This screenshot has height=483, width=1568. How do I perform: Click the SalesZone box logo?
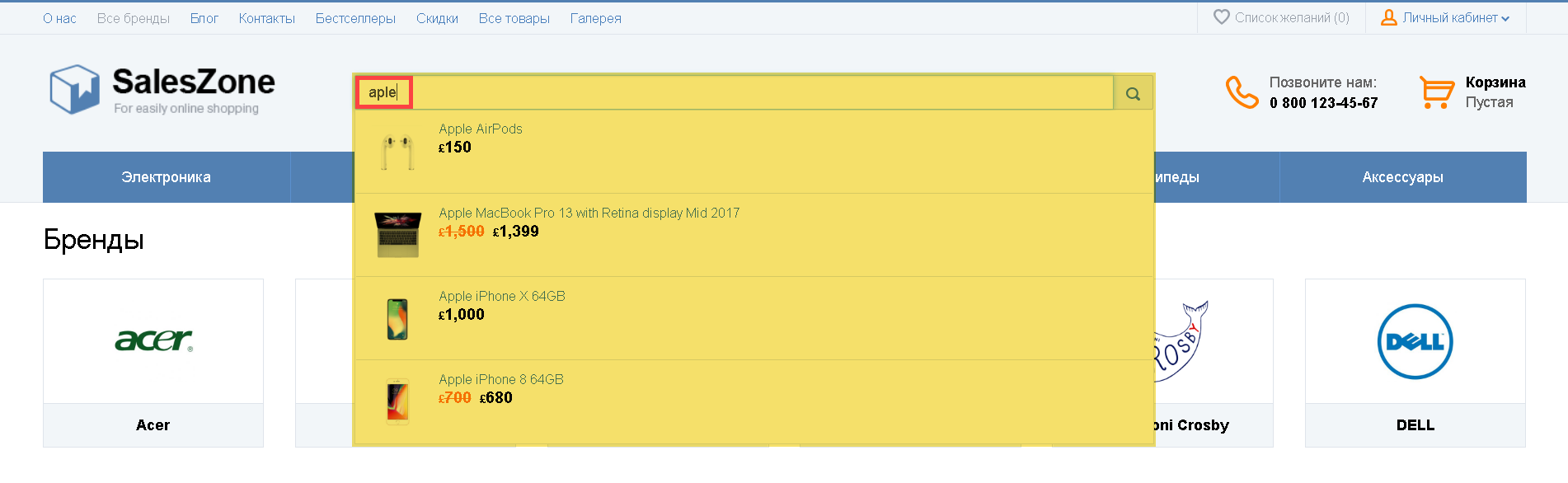click(x=74, y=89)
